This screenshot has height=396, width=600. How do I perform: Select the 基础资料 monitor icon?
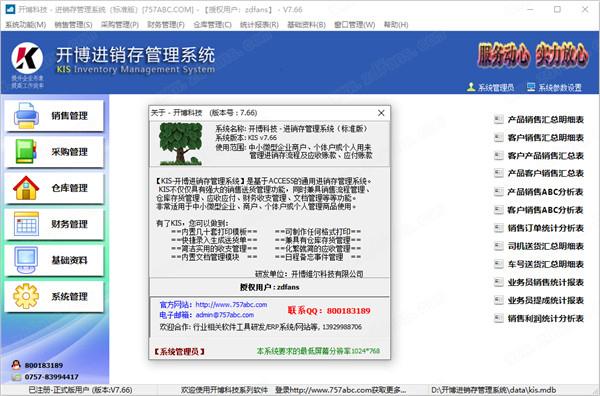(26, 260)
